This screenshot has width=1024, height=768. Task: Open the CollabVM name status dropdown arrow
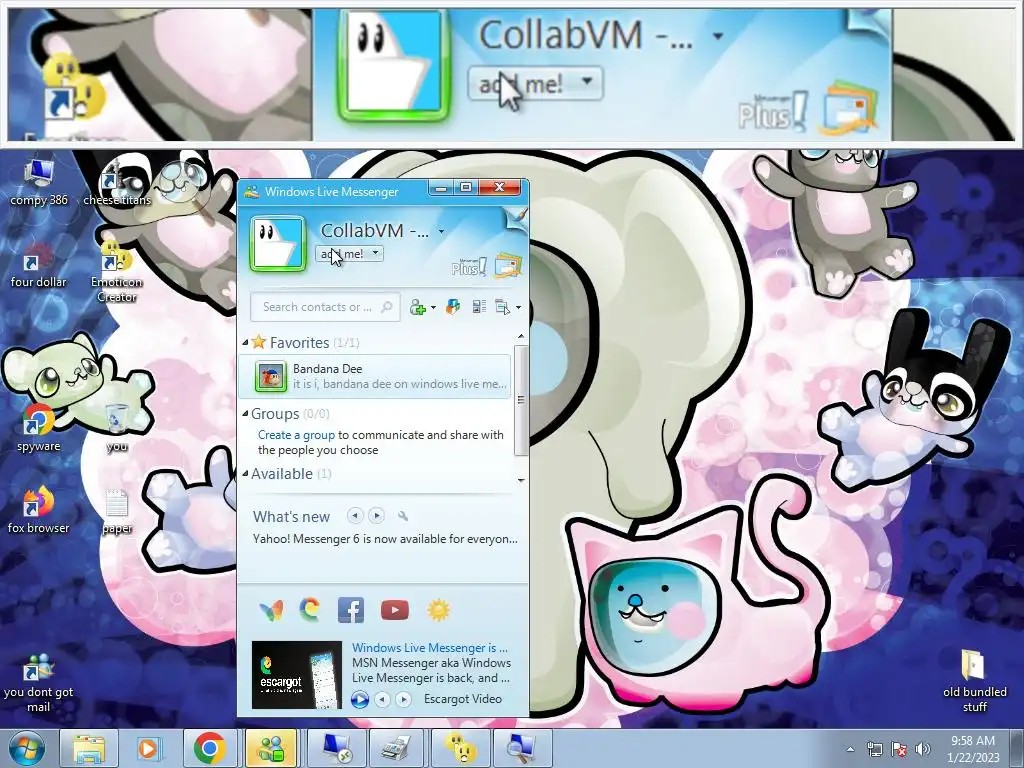(441, 231)
